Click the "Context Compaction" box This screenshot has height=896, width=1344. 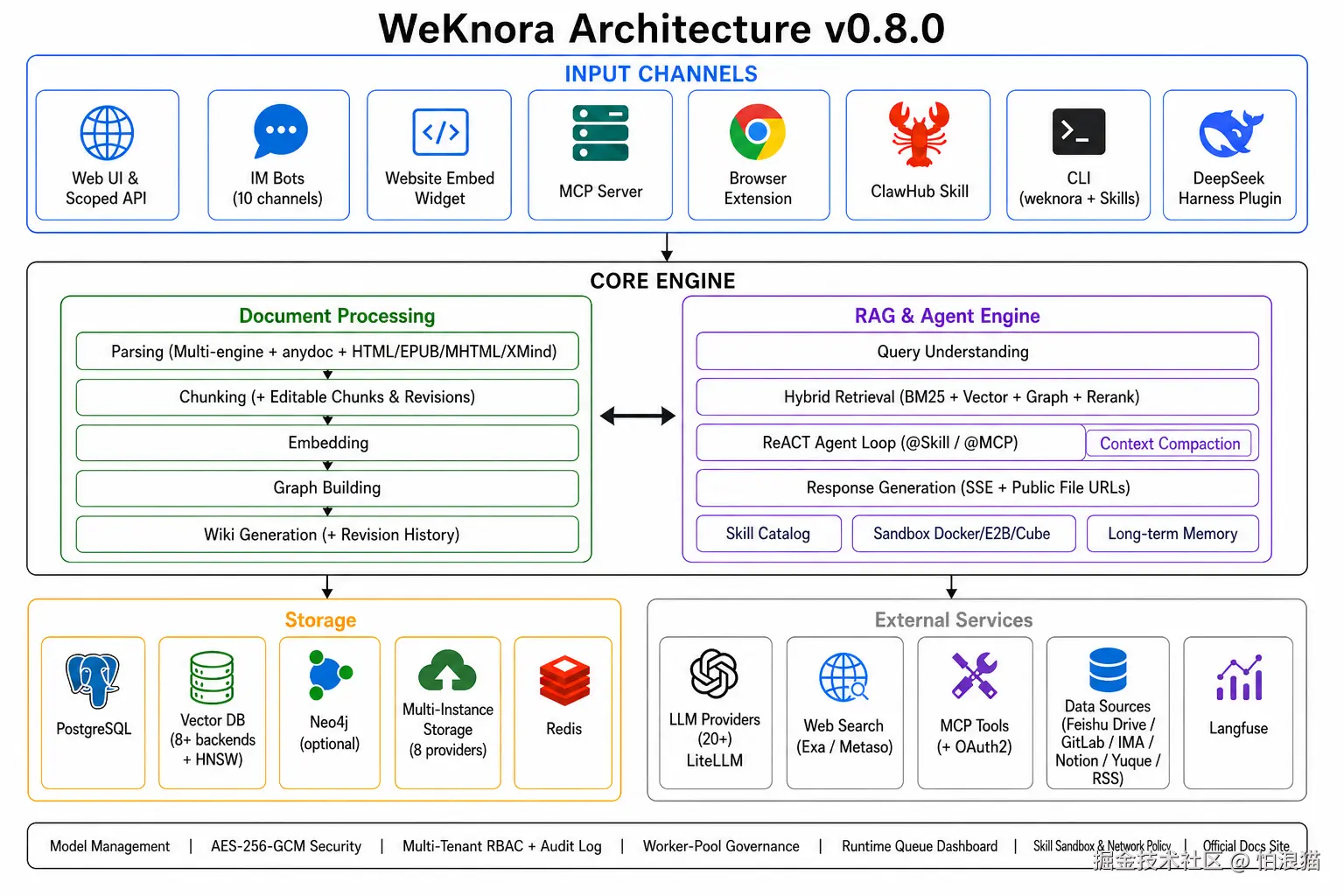[x=1169, y=444]
